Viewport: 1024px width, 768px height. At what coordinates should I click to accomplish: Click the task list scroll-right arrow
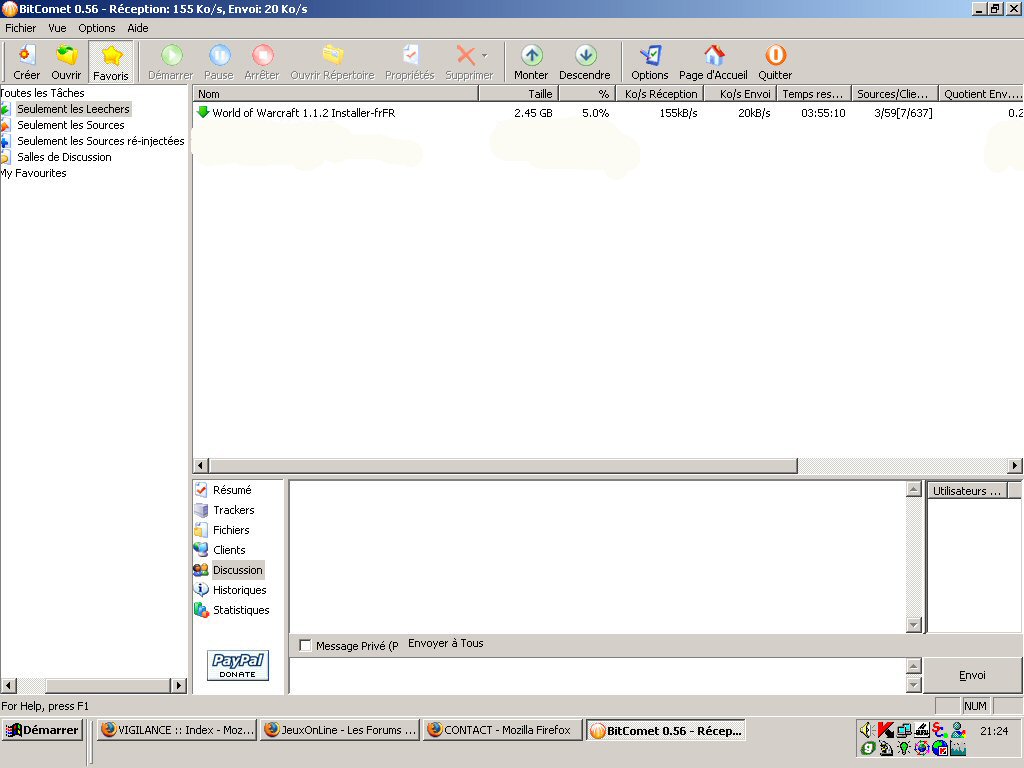(1014, 466)
